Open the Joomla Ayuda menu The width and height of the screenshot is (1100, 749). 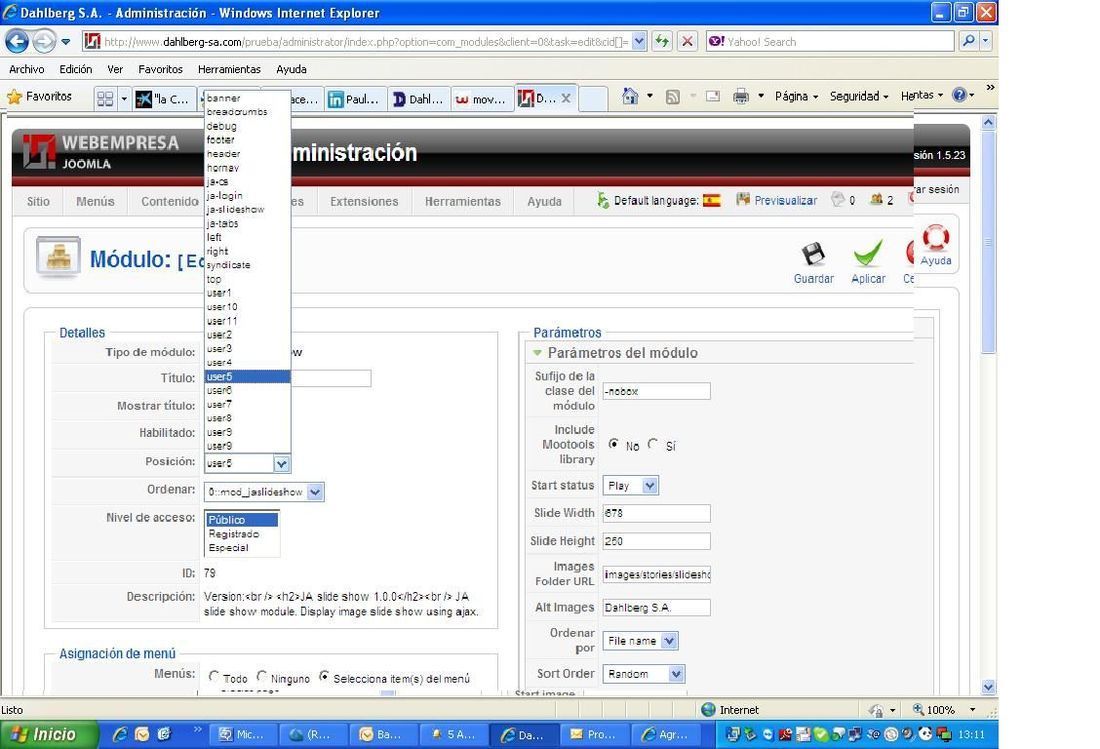point(544,201)
